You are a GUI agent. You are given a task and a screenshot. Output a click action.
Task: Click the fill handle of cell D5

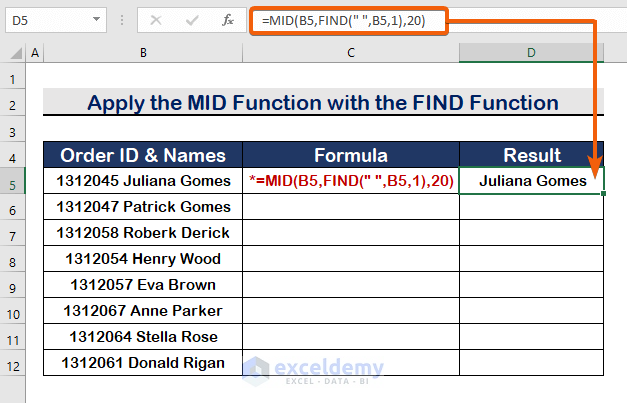603,194
